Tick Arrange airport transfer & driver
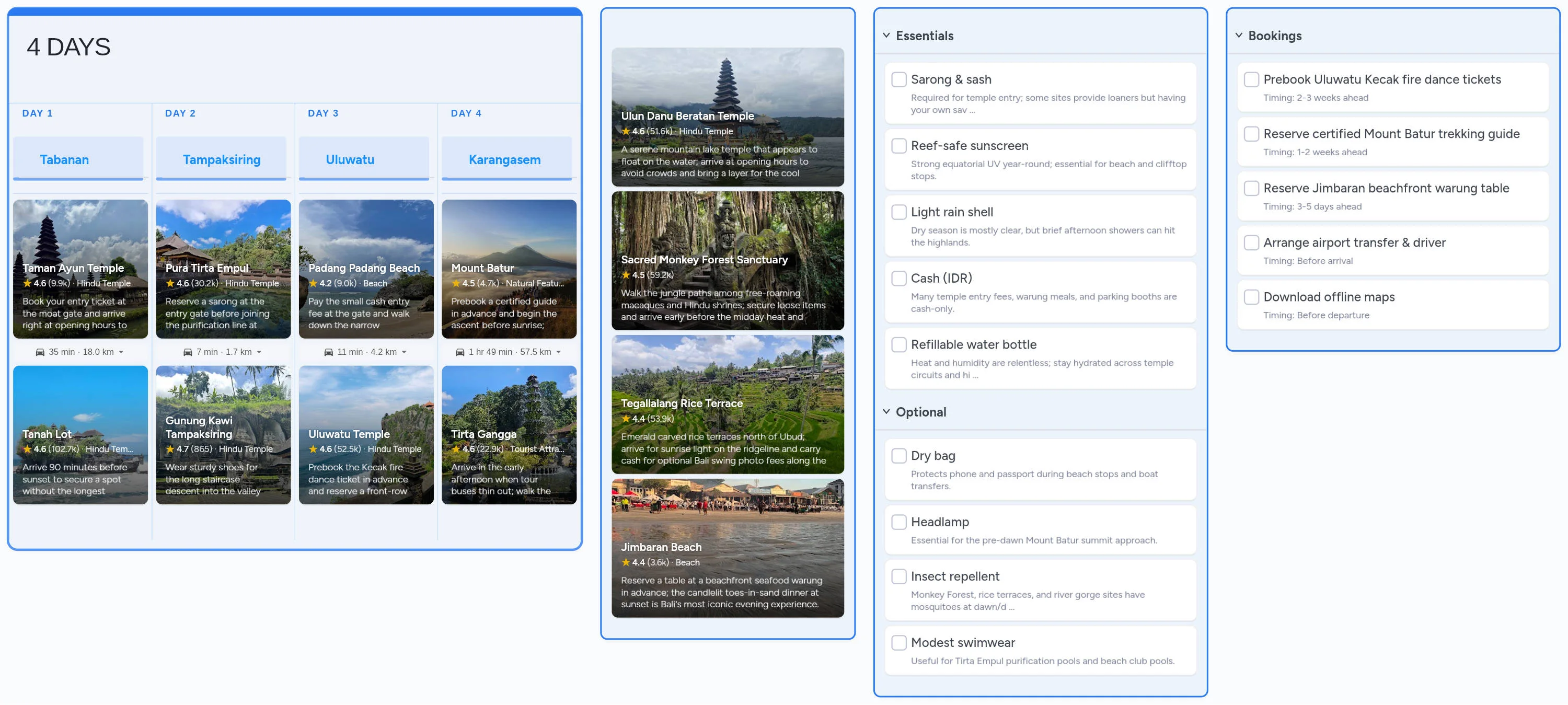This screenshot has width=1568, height=705. click(1251, 242)
